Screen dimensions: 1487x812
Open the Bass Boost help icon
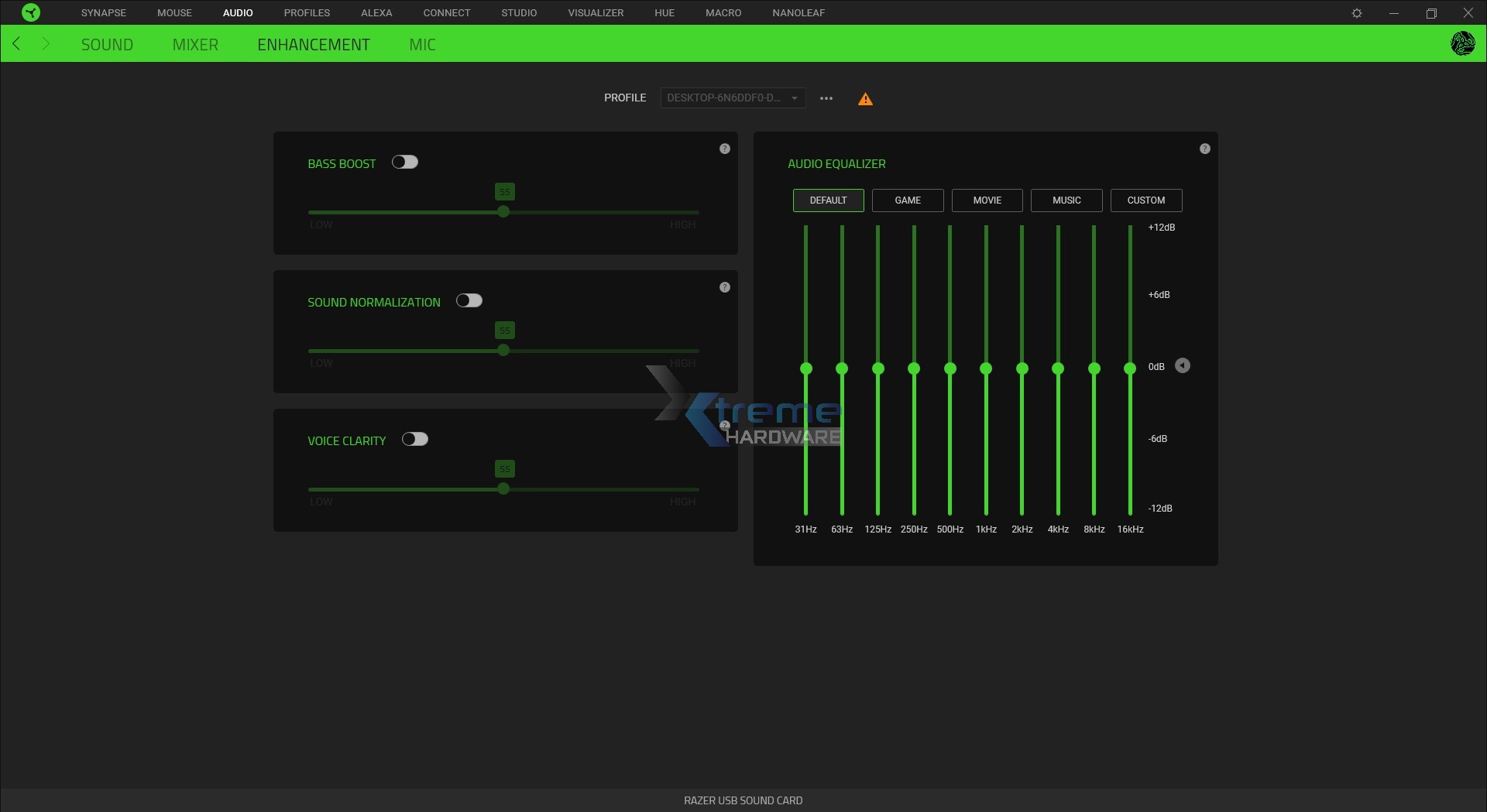click(725, 148)
